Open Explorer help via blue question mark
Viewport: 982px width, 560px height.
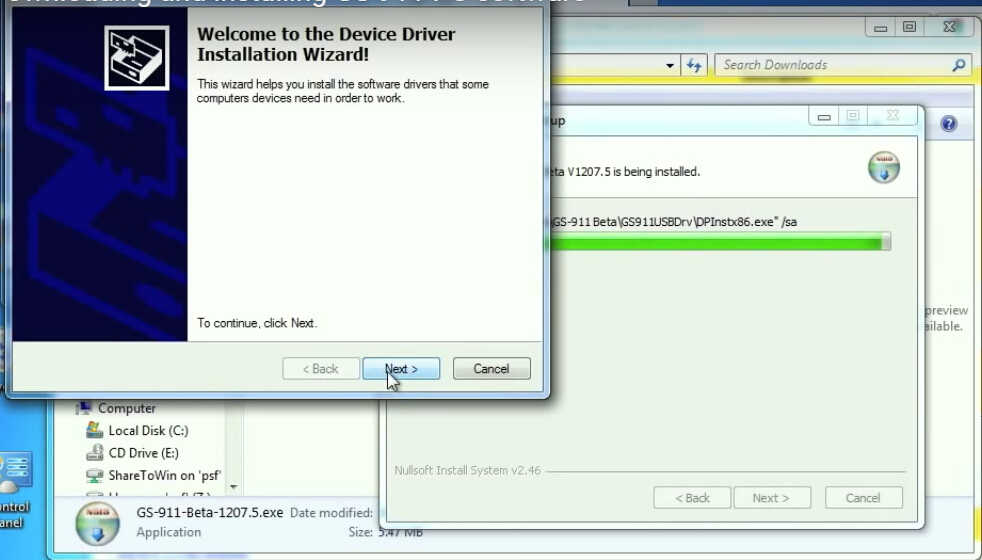tap(949, 123)
